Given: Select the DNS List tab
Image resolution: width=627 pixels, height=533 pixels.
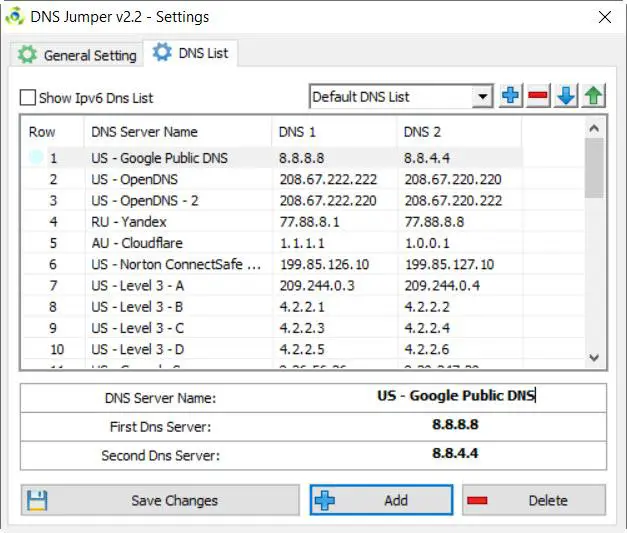Looking at the screenshot, I should tap(190, 53).
